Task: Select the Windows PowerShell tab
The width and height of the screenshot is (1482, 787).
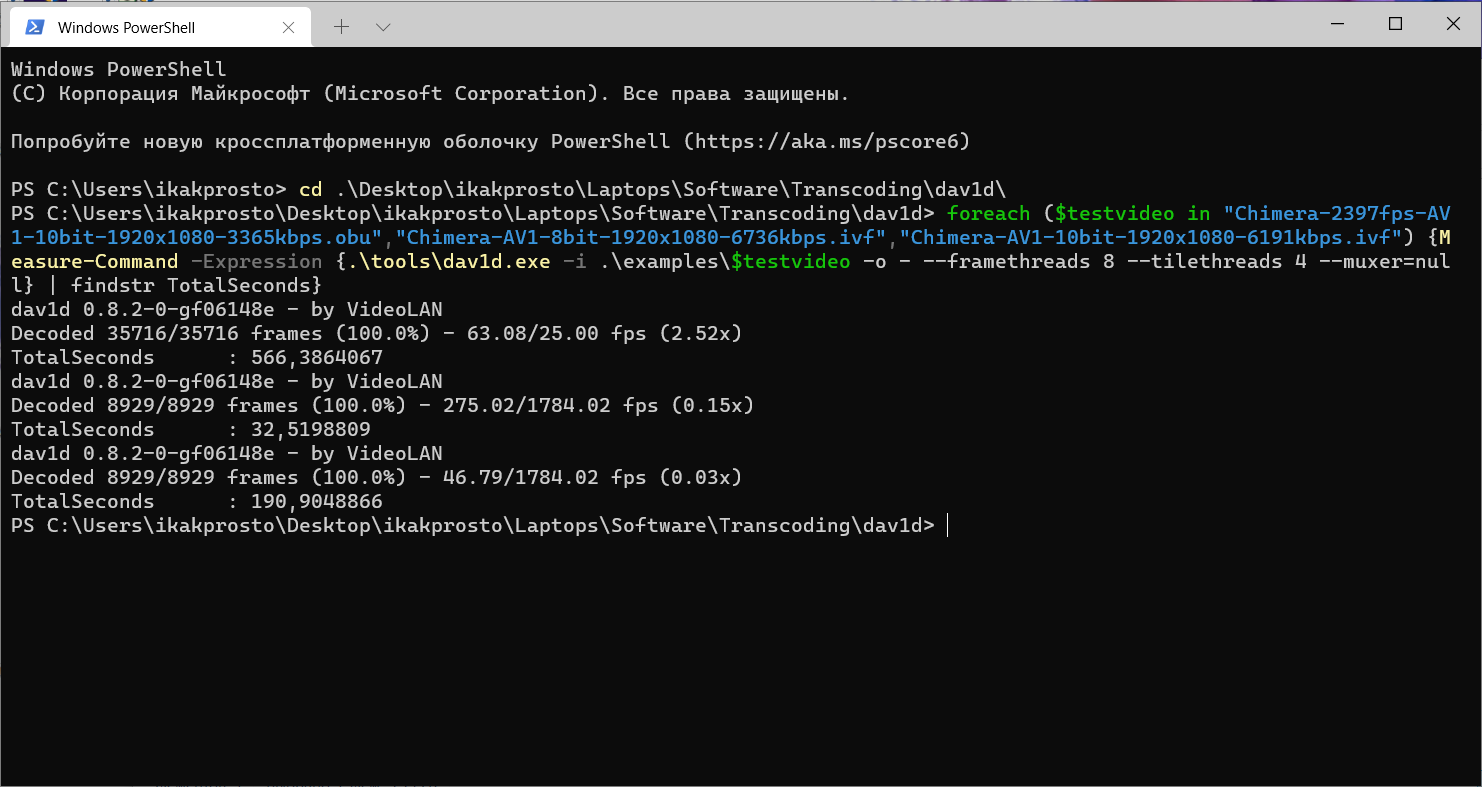Action: pos(160,27)
